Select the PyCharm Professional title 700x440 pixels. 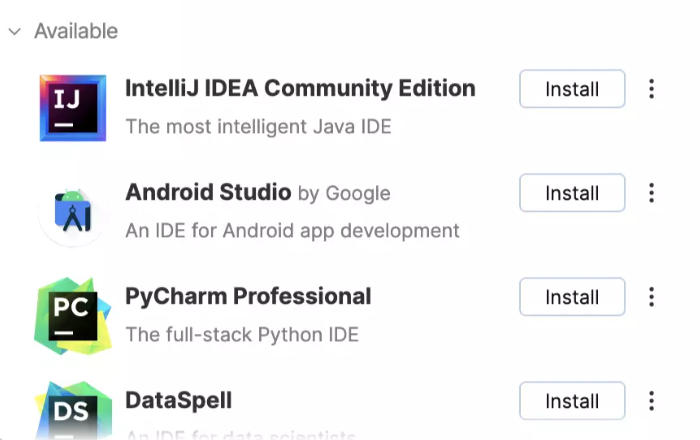(248, 297)
